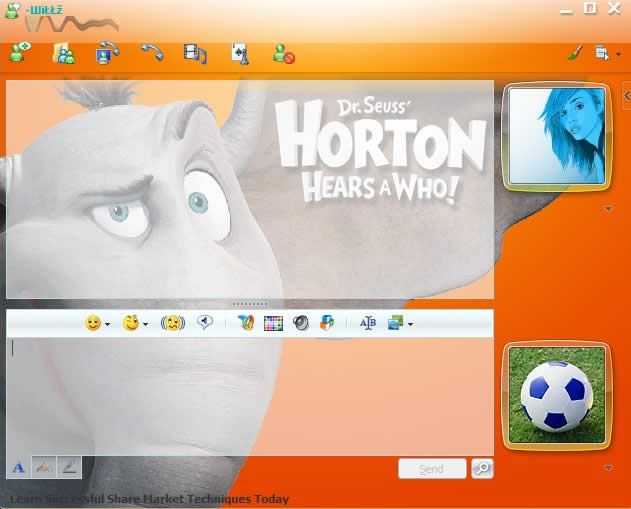Switch to handwriting mode
This screenshot has height=509, width=631.
click(x=44, y=468)
